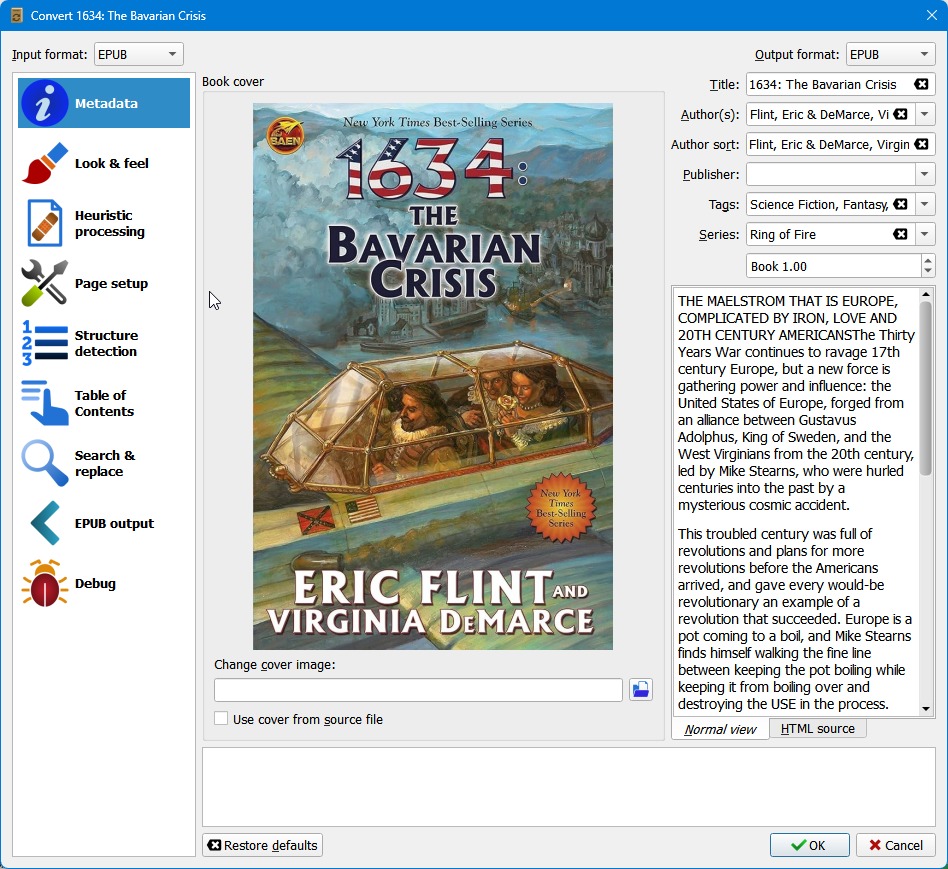
Task: Clear the Author sort field with X icon
Action: point(921,144)
